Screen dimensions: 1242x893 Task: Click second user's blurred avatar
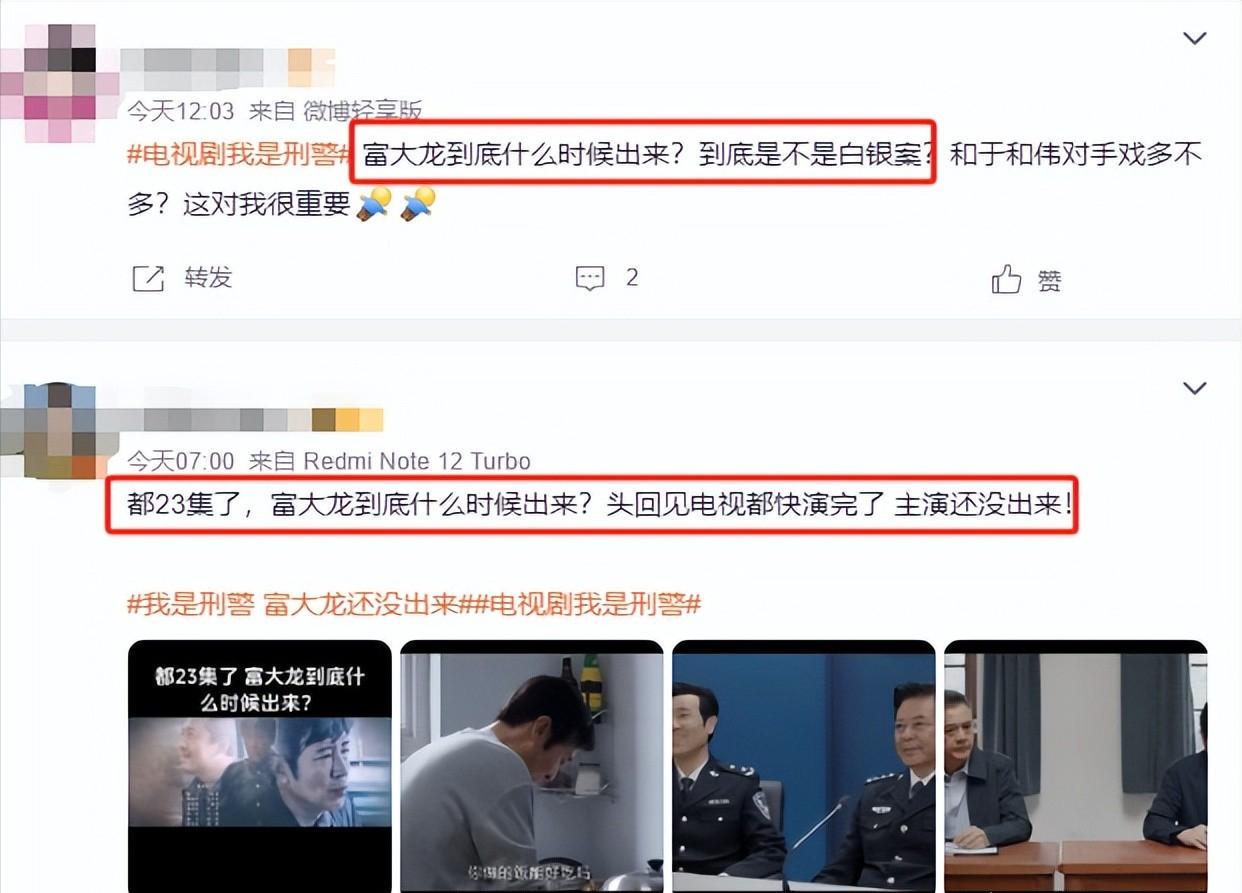tap(49, 431)
